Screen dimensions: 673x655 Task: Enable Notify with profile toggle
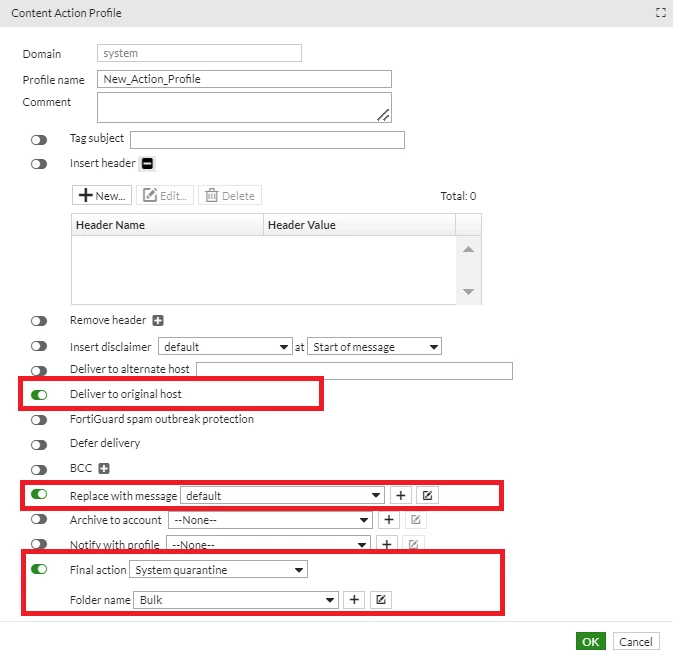39,544
